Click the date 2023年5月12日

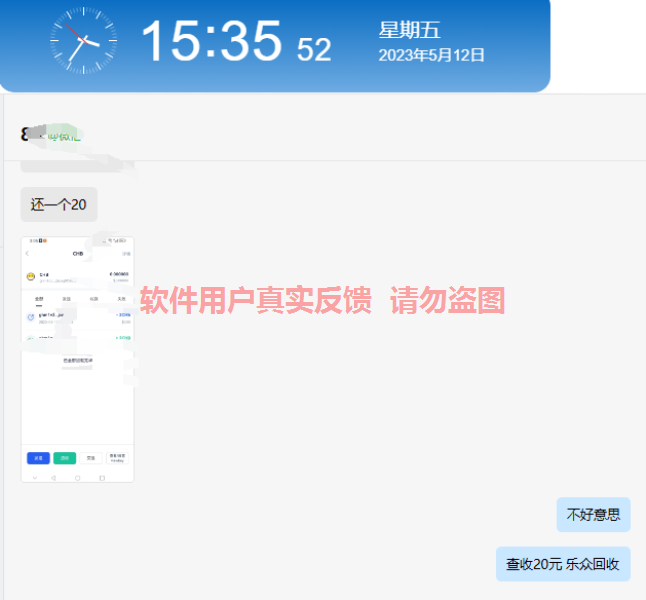pos(431,55)
